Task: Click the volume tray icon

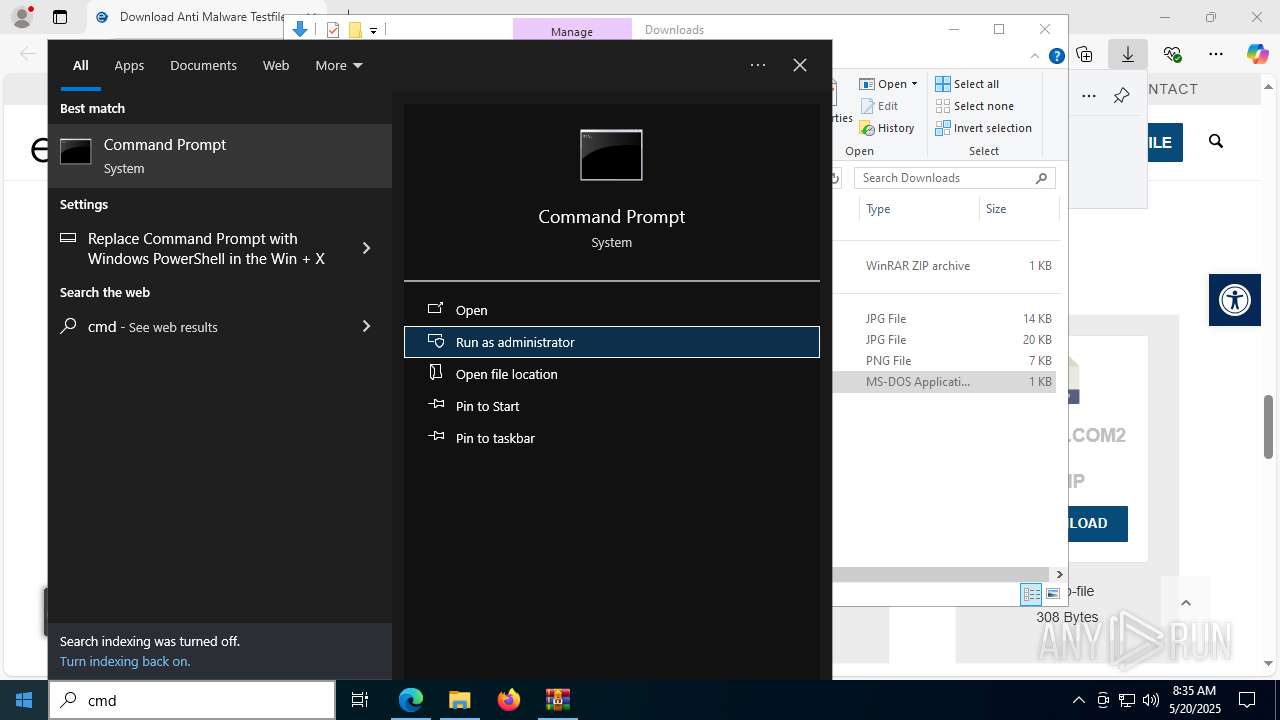Action: (1151, 700)
